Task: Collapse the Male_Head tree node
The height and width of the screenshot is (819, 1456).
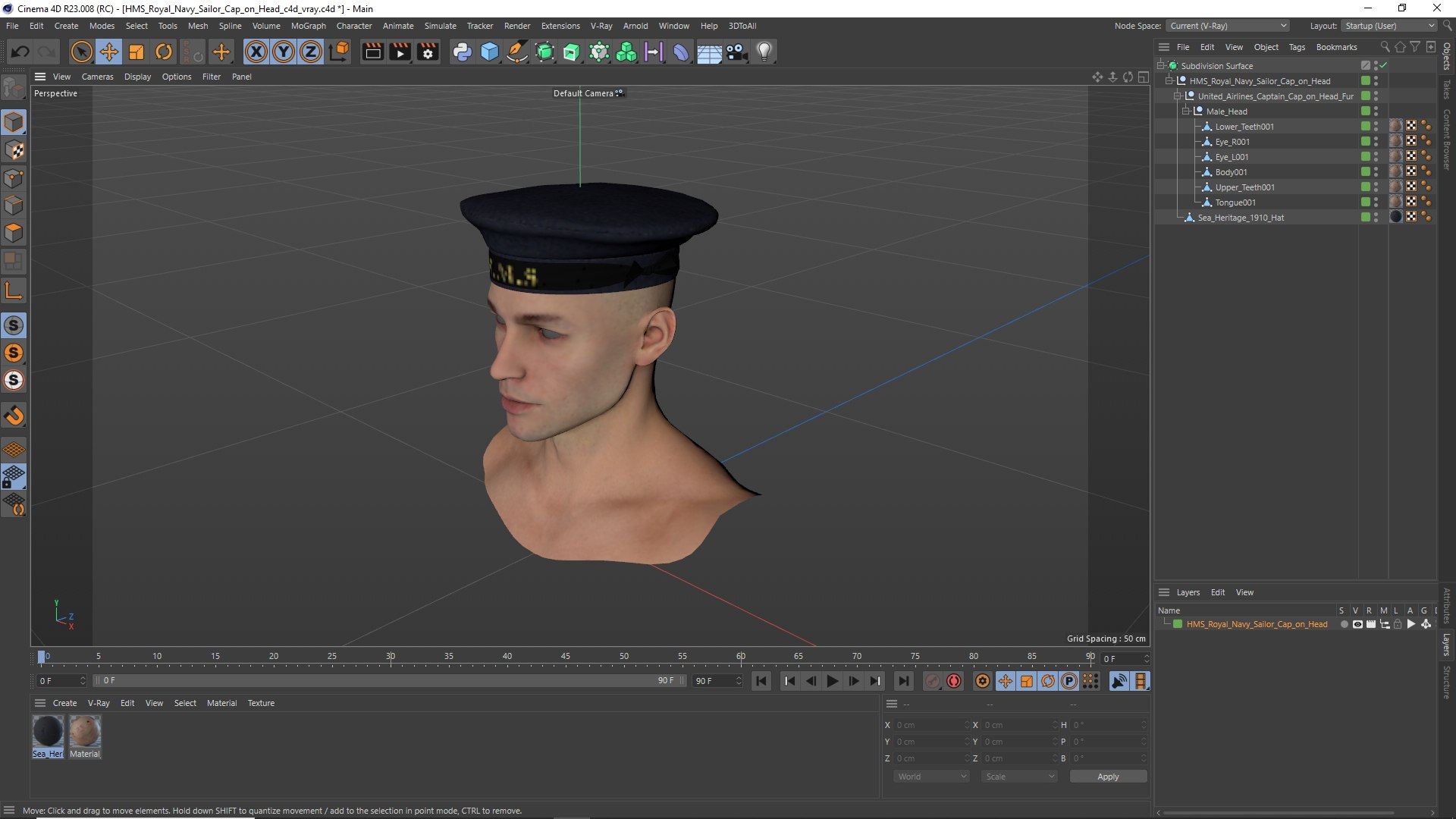Action: click(1186, 111)
